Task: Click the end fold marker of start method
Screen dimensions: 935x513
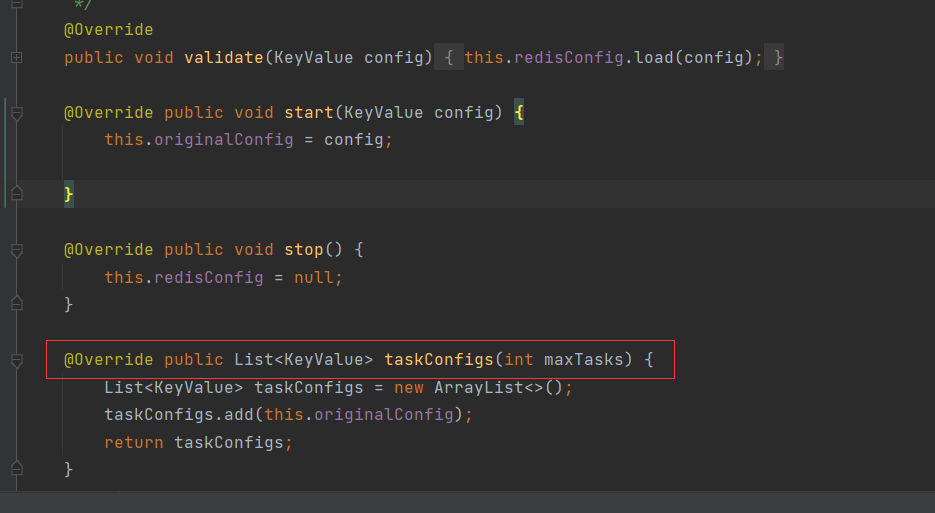Action: [x=17, y=193]
